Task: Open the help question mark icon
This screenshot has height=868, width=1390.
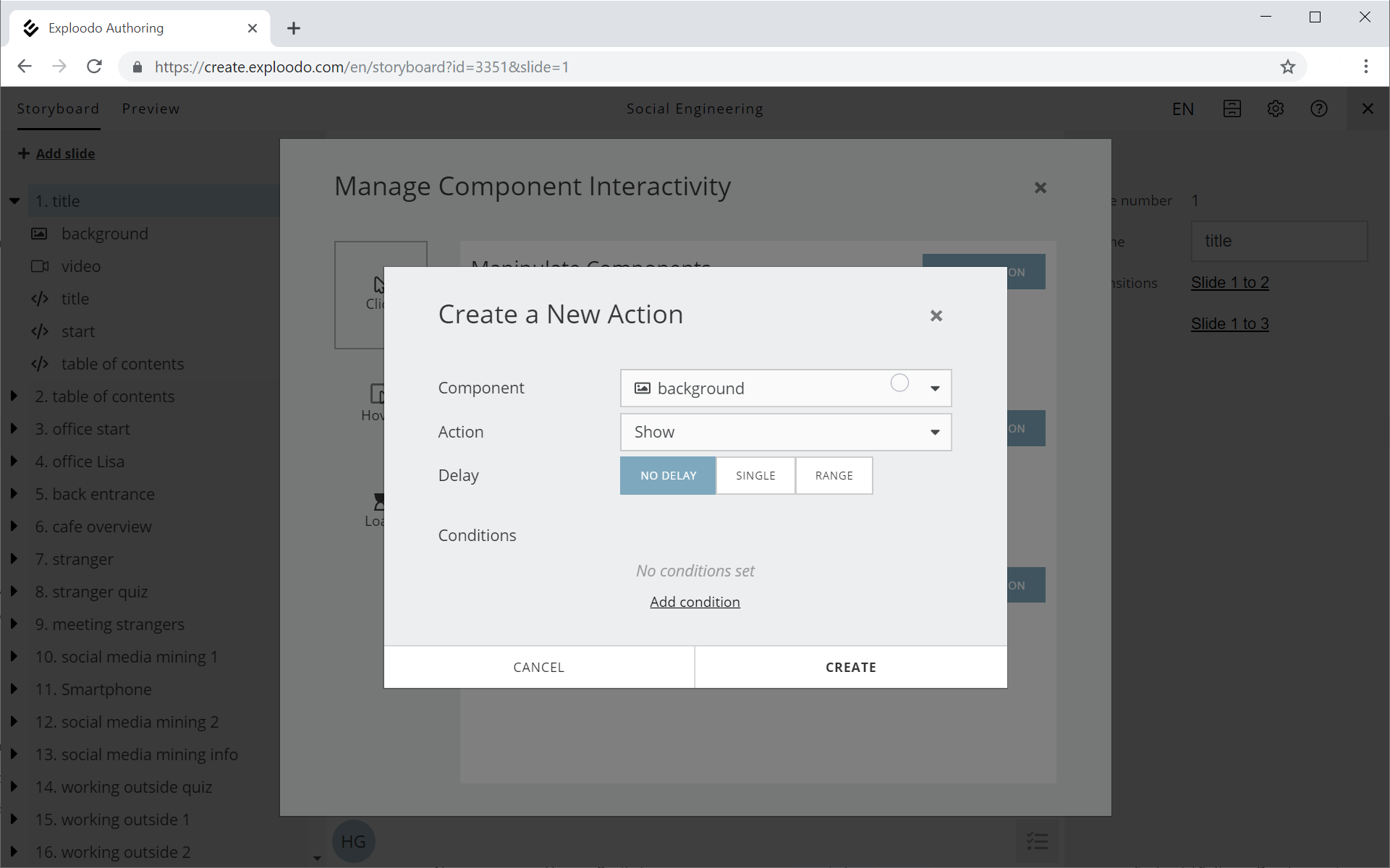Action: pos(1318,109)
